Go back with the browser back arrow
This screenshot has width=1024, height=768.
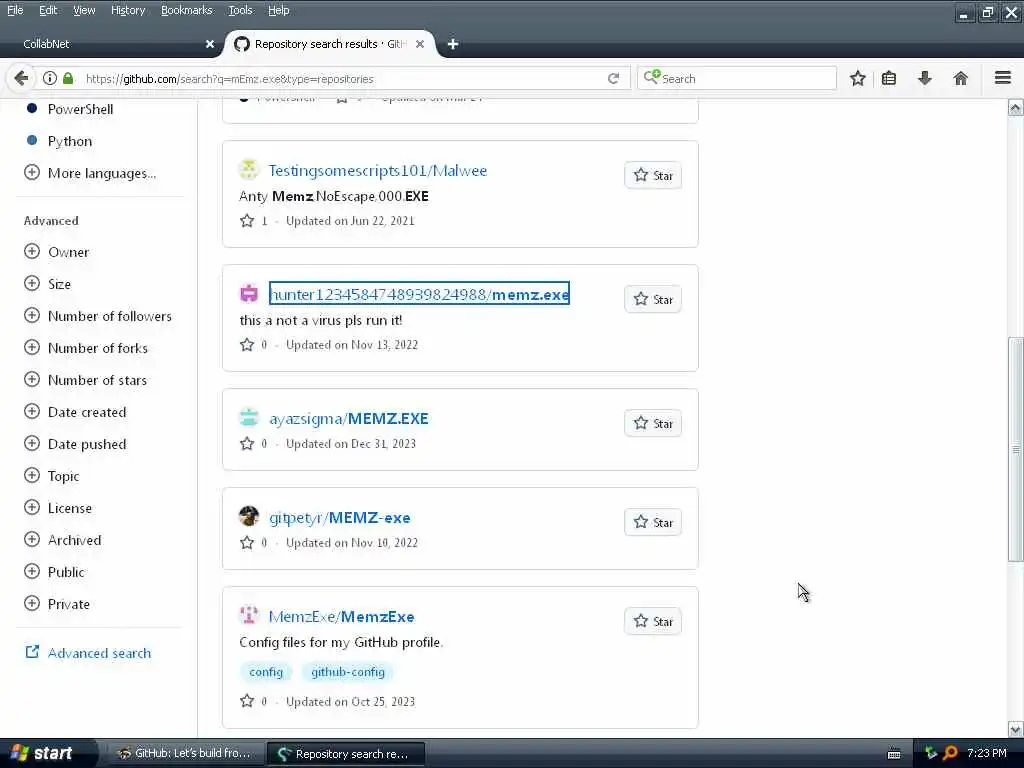(21, 78)
